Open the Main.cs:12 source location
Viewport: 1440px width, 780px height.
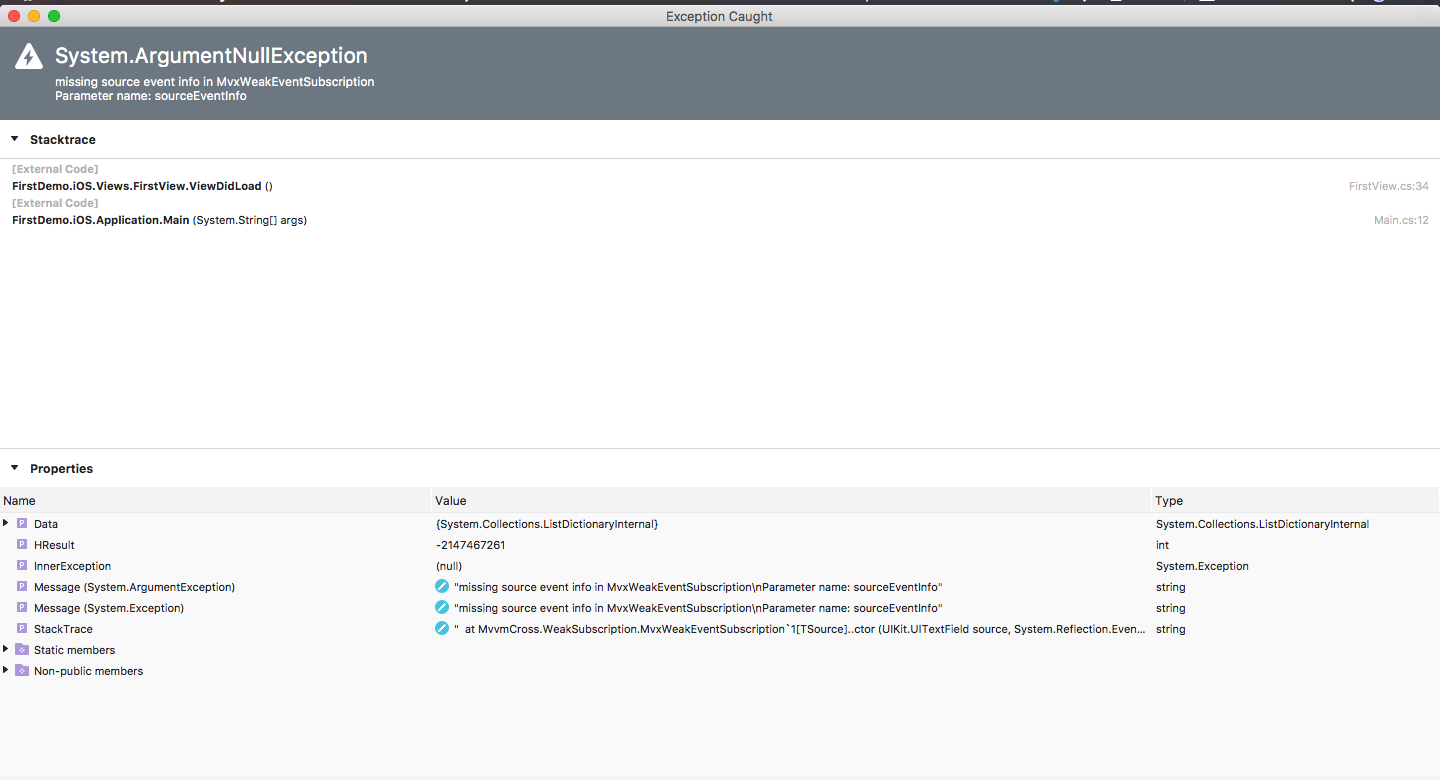click(1401, 220)
